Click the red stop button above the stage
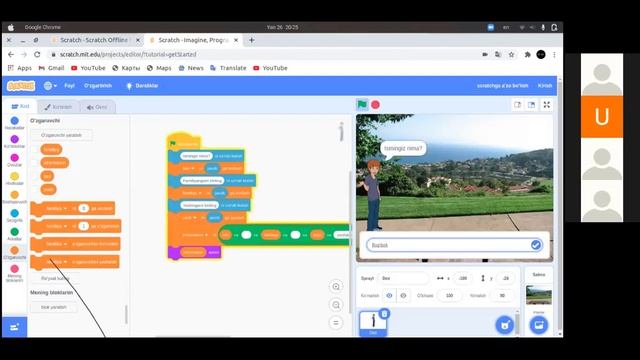 (x=376, y=105)
